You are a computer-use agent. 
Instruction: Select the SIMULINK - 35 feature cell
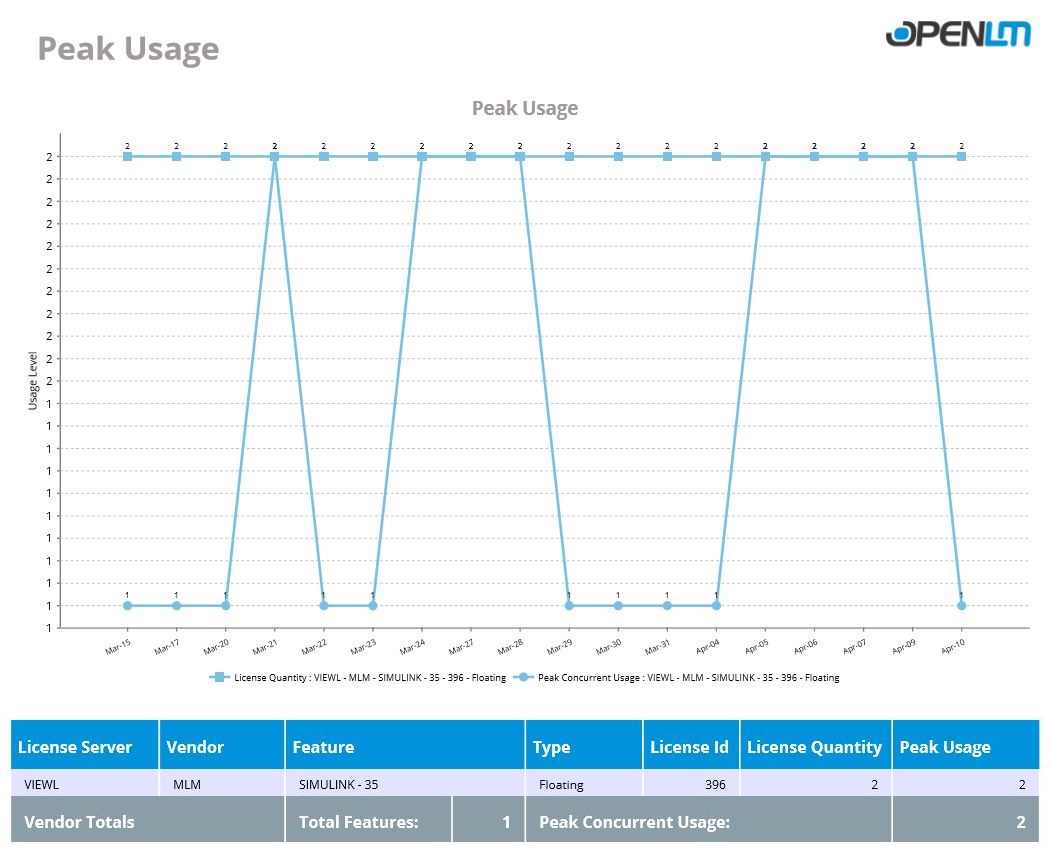(x=338, y=785)
